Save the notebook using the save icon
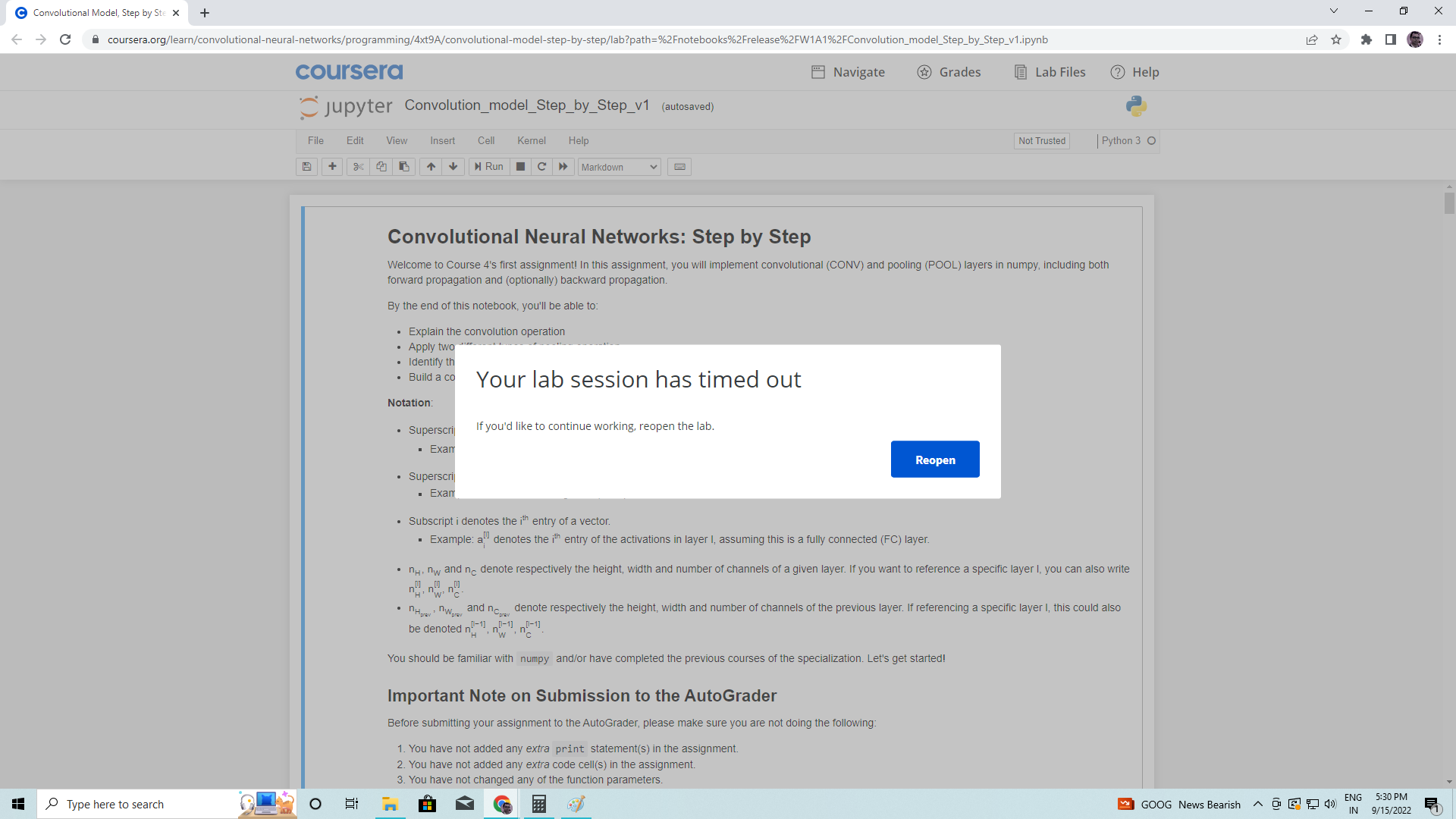The width and height of the screenshot is (1456, 819). [306, 167]
